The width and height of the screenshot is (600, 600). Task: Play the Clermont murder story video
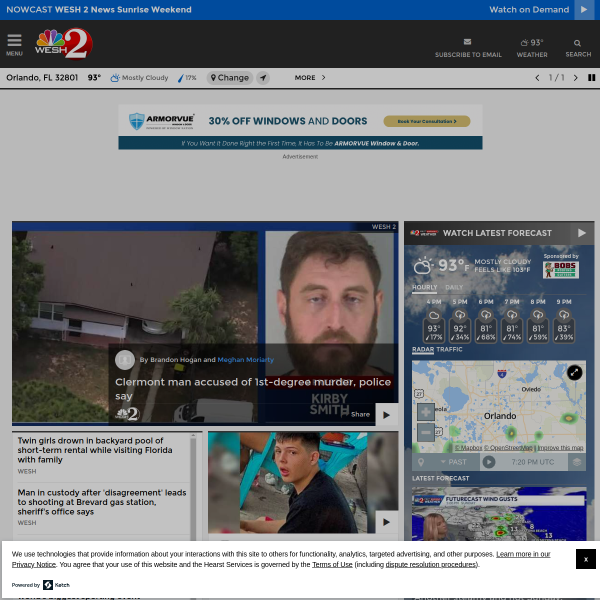386,415
